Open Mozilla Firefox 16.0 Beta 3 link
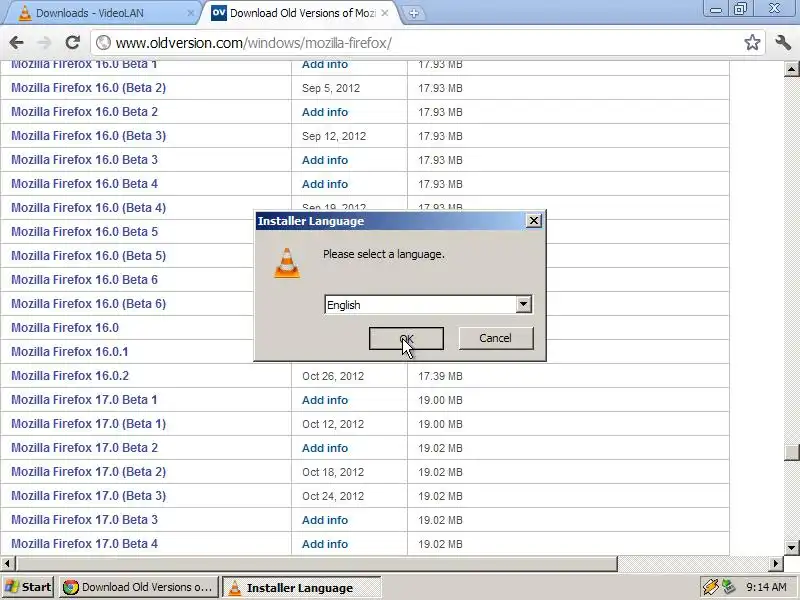This screenshot has width=800, height=600. pyautogui.click(x=84, y=160)
